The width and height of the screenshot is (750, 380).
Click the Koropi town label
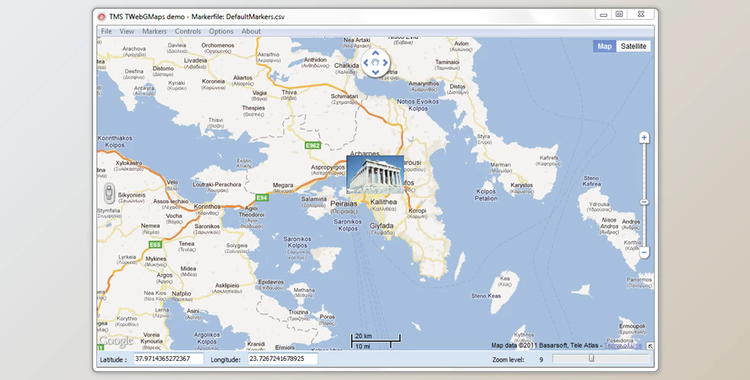tap(417, 211)
